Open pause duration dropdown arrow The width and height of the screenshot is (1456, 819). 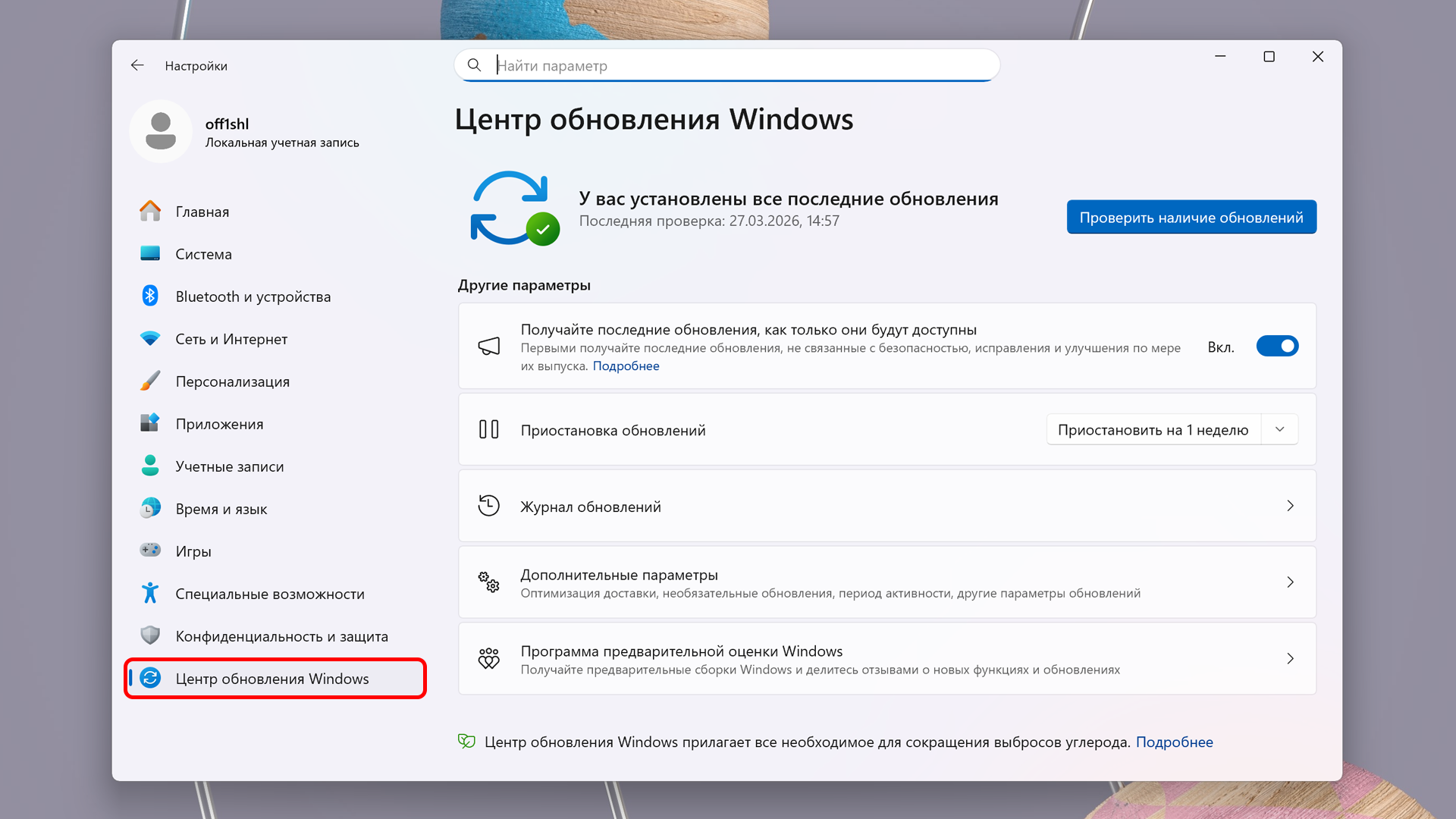click(x=1280, y=430)
